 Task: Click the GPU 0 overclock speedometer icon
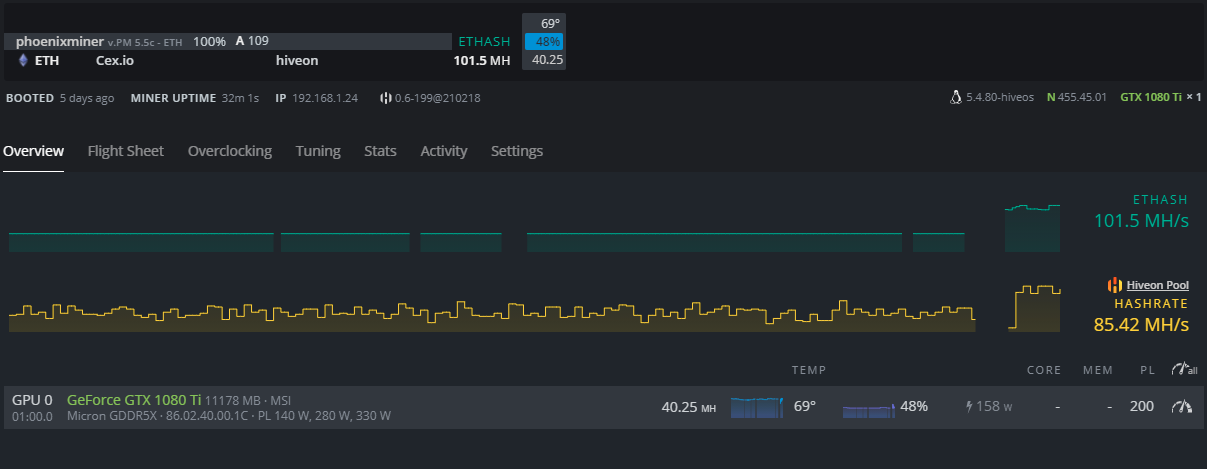[1183, 407]
